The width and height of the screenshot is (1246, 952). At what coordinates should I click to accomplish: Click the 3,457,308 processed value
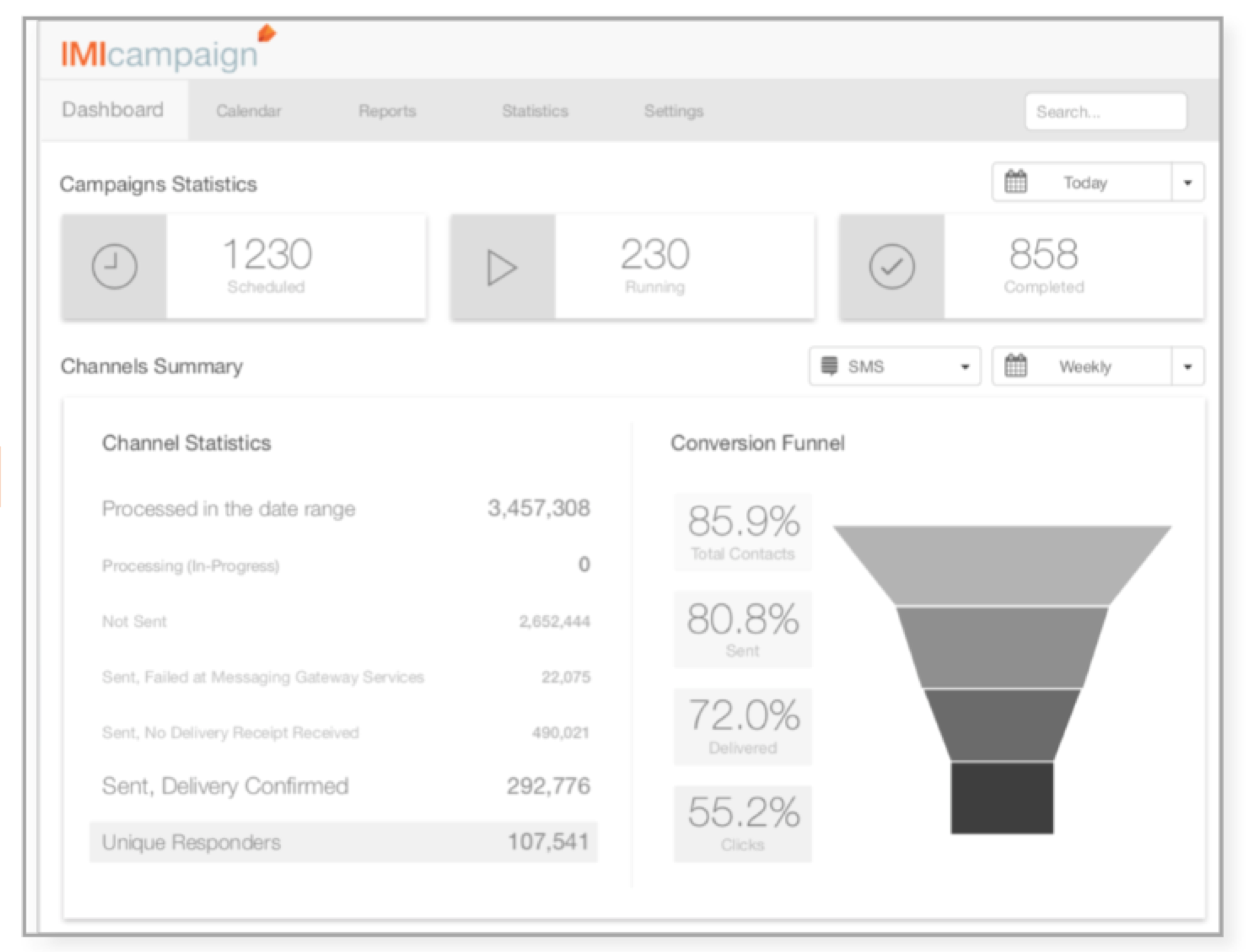coord(539,508)
